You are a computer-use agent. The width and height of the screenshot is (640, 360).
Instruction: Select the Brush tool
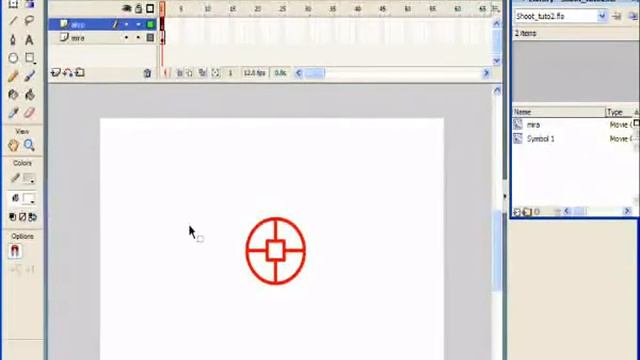pos(29,76)
